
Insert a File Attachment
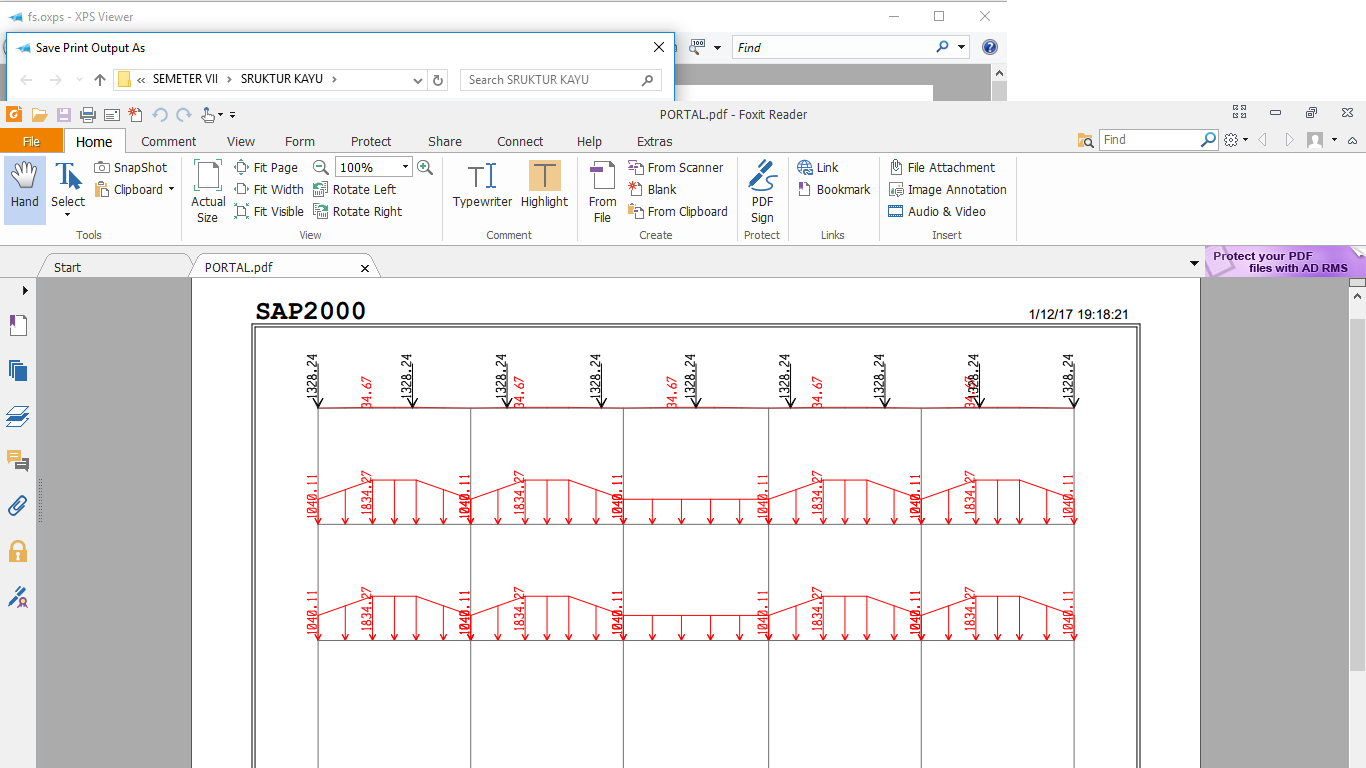point(941,168)
